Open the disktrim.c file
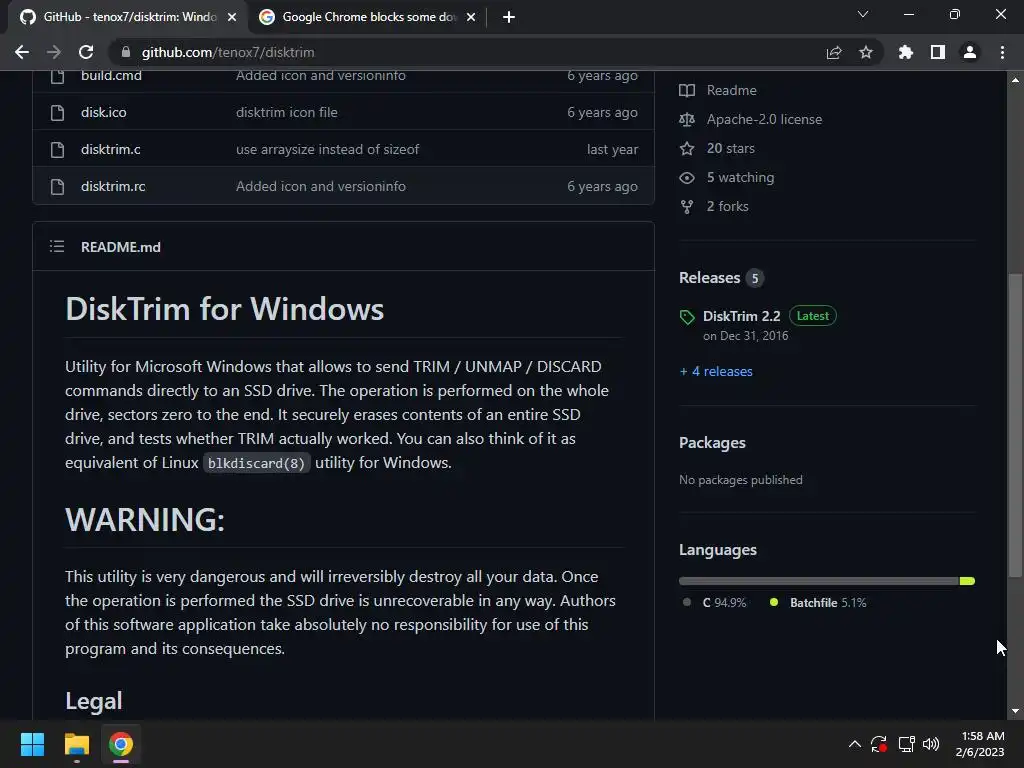The image size is (1024, 768). 110,150
